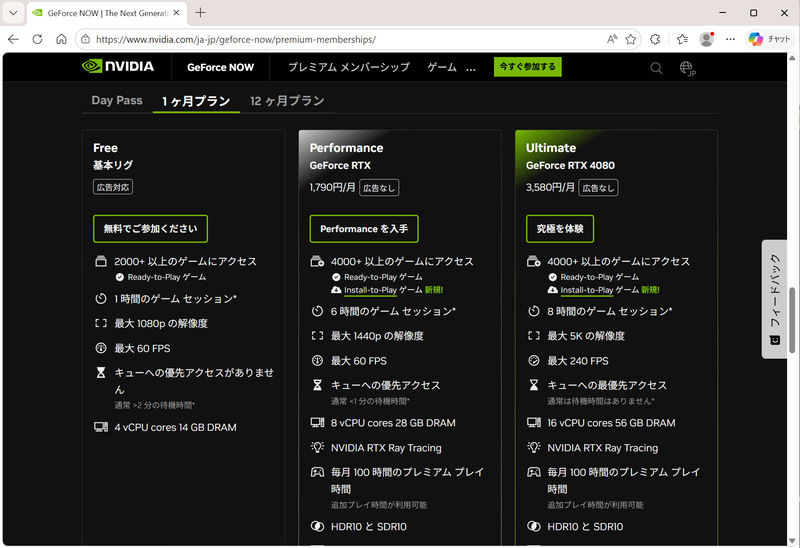Toggle the read aloud icon in the address bar

tap(612, 39)
